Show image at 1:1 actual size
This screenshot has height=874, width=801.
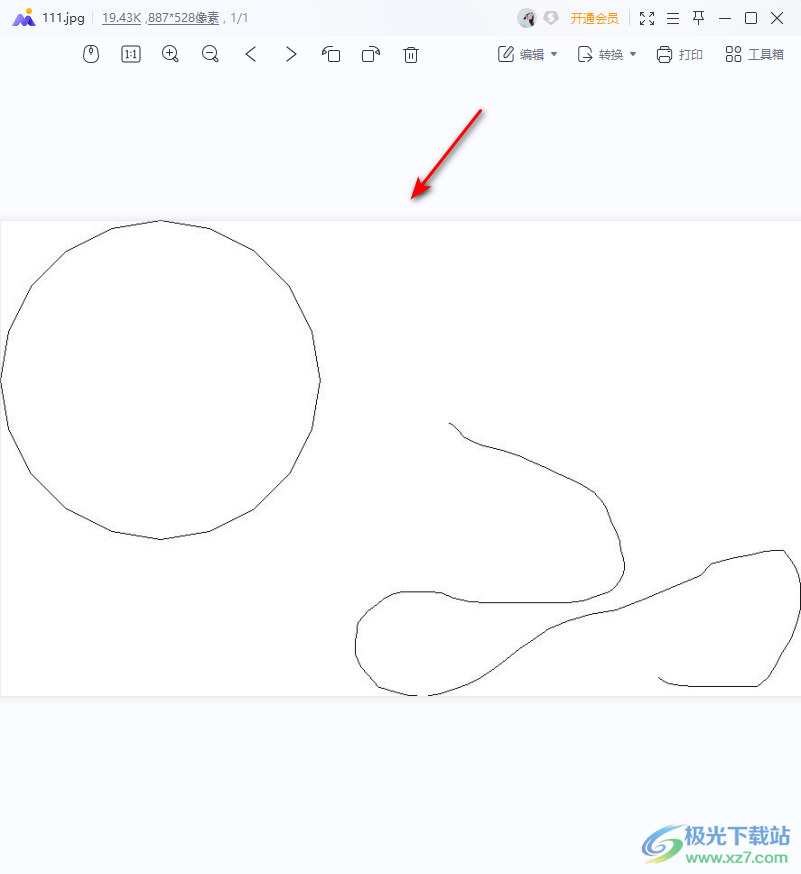pyautogui.click(x=131, y=54)
